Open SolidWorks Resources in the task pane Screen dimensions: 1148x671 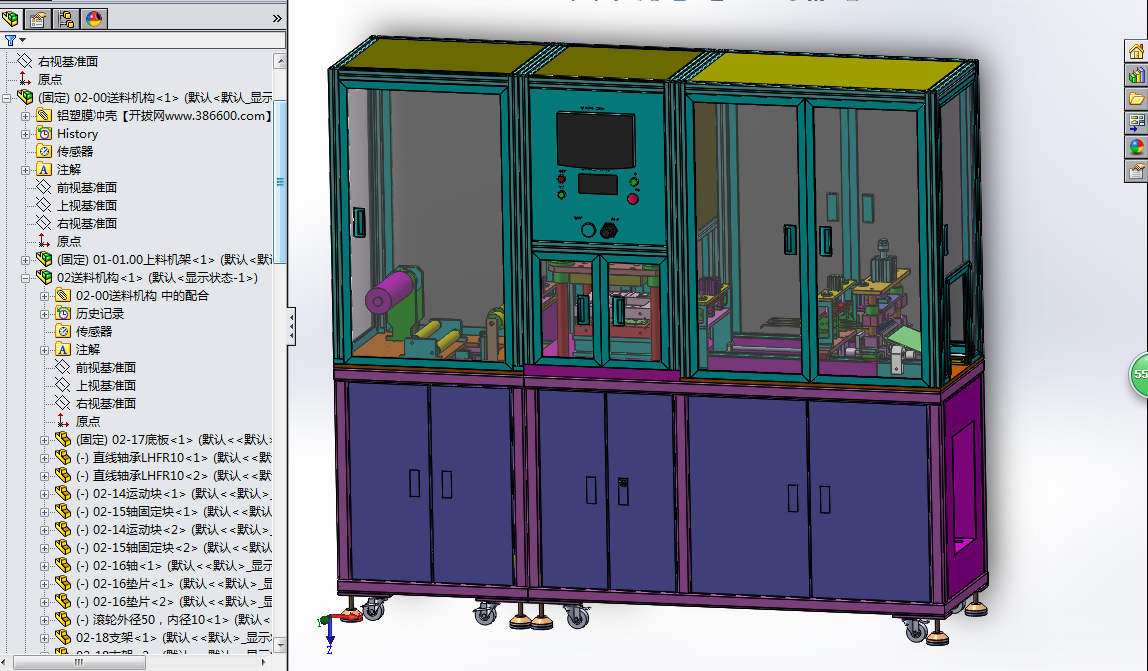[1136, 51]
